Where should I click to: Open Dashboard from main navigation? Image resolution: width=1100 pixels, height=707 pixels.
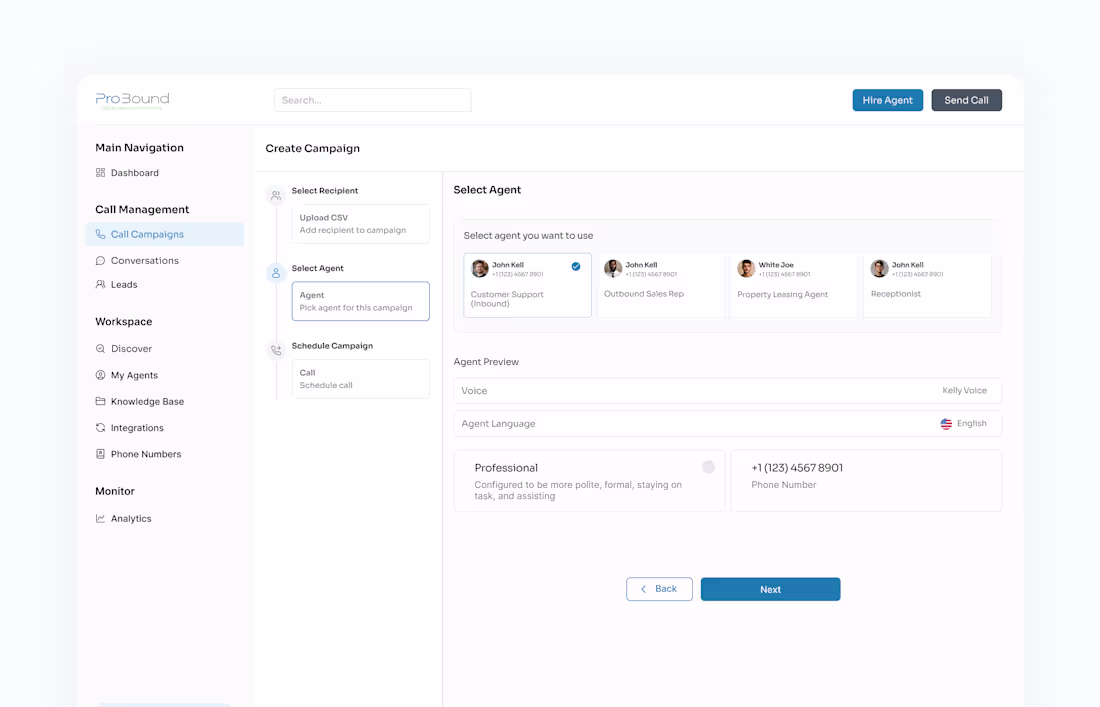tap(135, 173)
